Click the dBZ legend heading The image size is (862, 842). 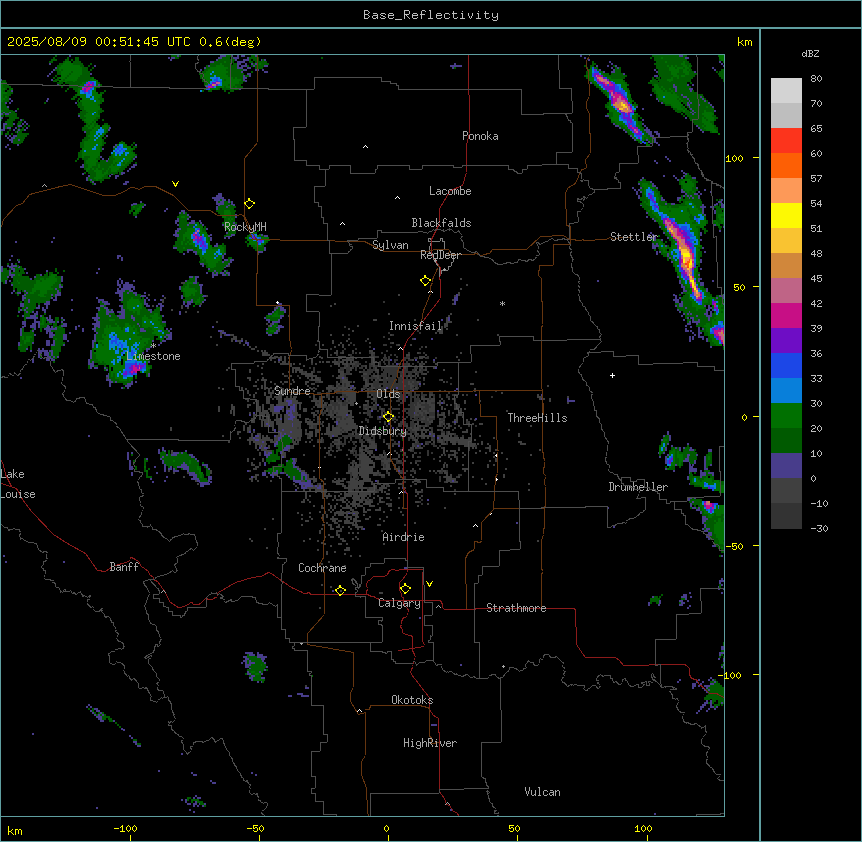pos(810,53)
